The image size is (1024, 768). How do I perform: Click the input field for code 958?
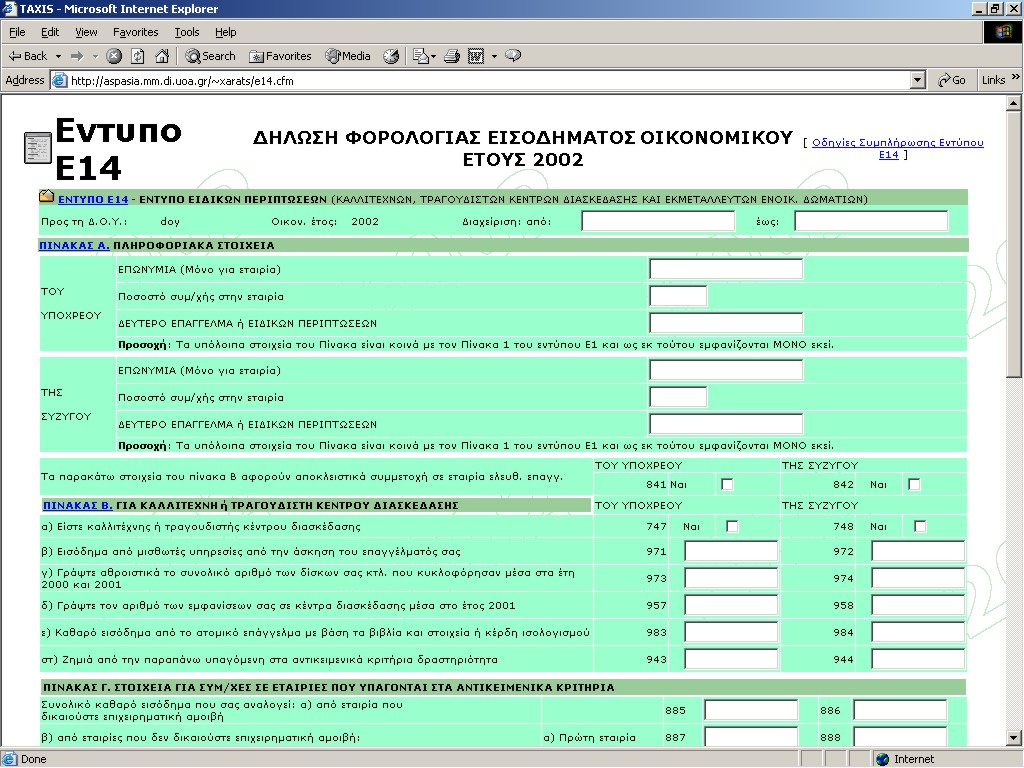tap(918, 605)
